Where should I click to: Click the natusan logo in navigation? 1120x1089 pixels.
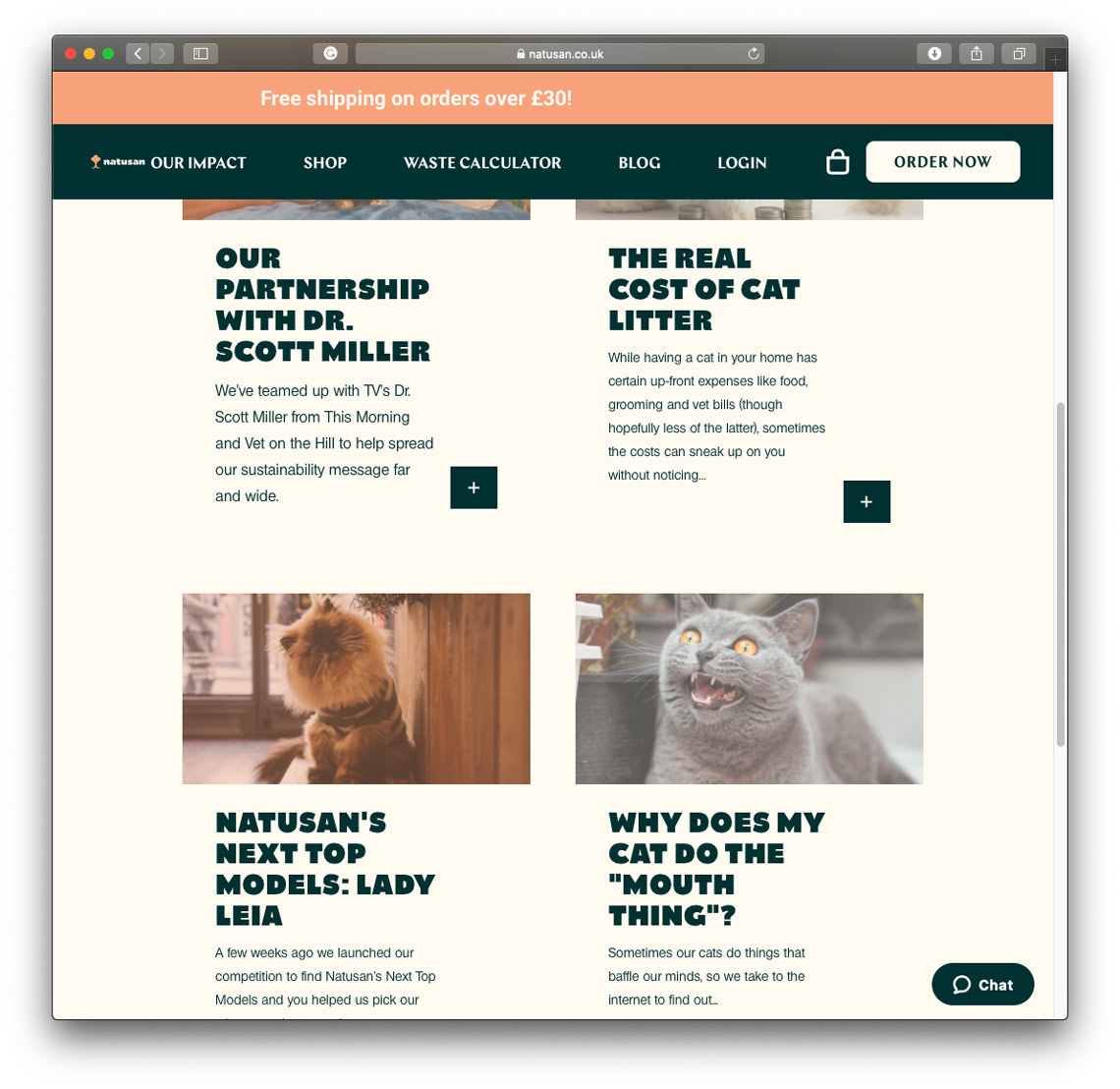(x=118, y=162)
